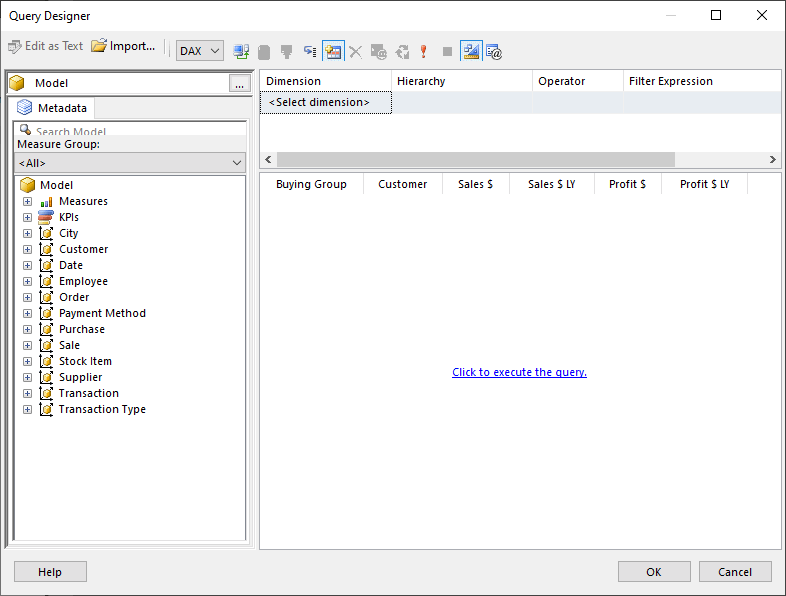Click the 'Click to execute the query' link
The image size is (786, 596).
coord(519,372)
